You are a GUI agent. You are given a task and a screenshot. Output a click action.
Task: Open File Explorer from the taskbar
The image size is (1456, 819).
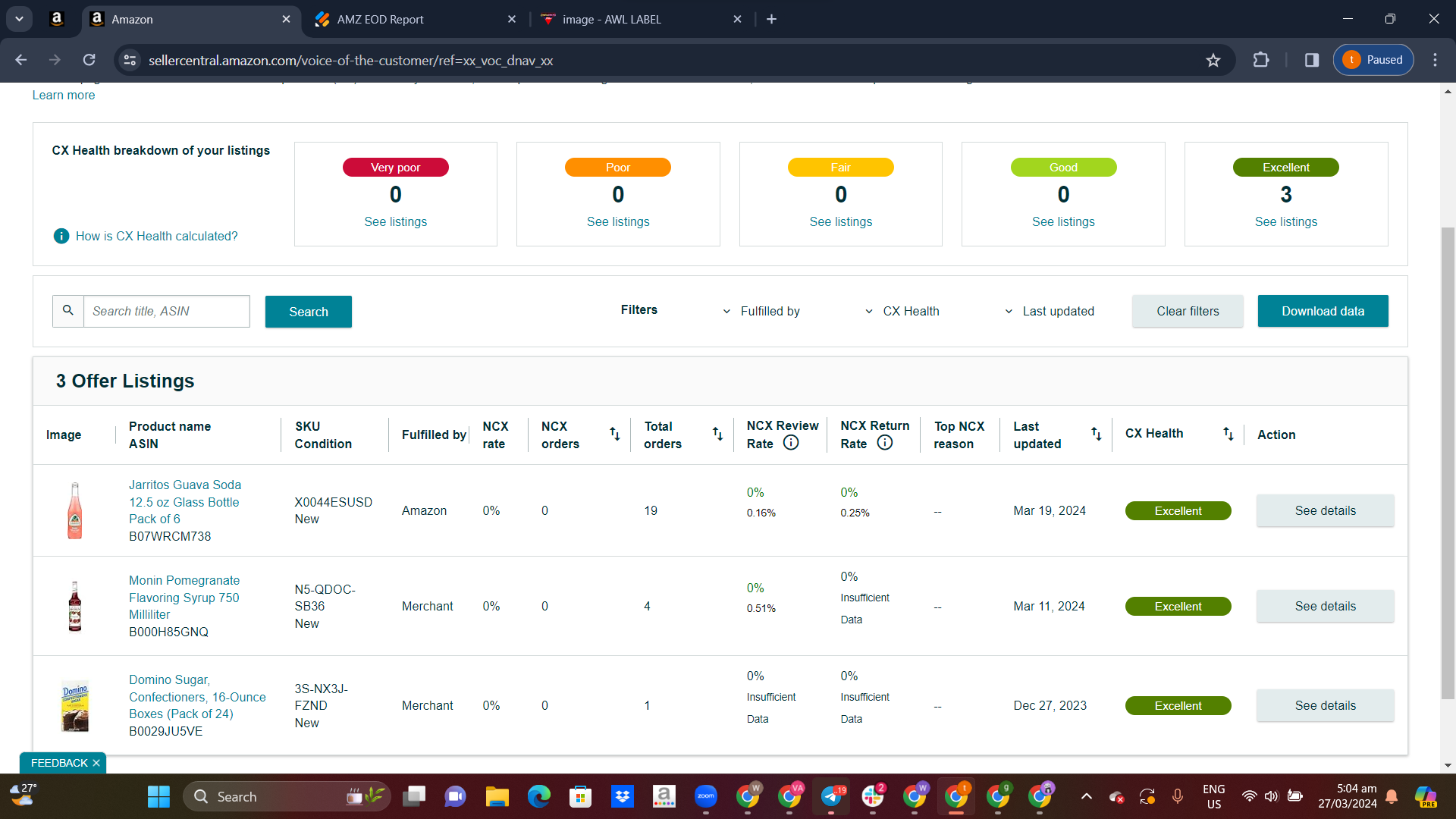click(497, 796)
